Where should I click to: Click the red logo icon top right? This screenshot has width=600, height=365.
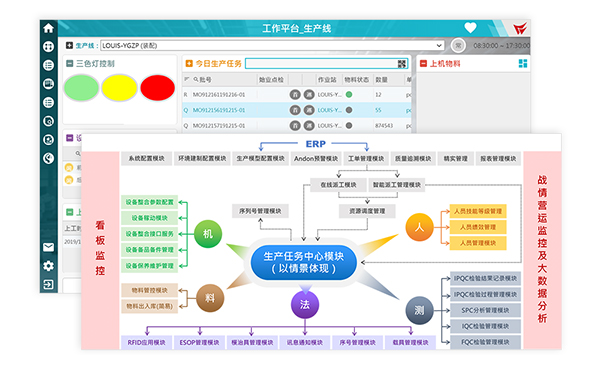pos(520,28)
